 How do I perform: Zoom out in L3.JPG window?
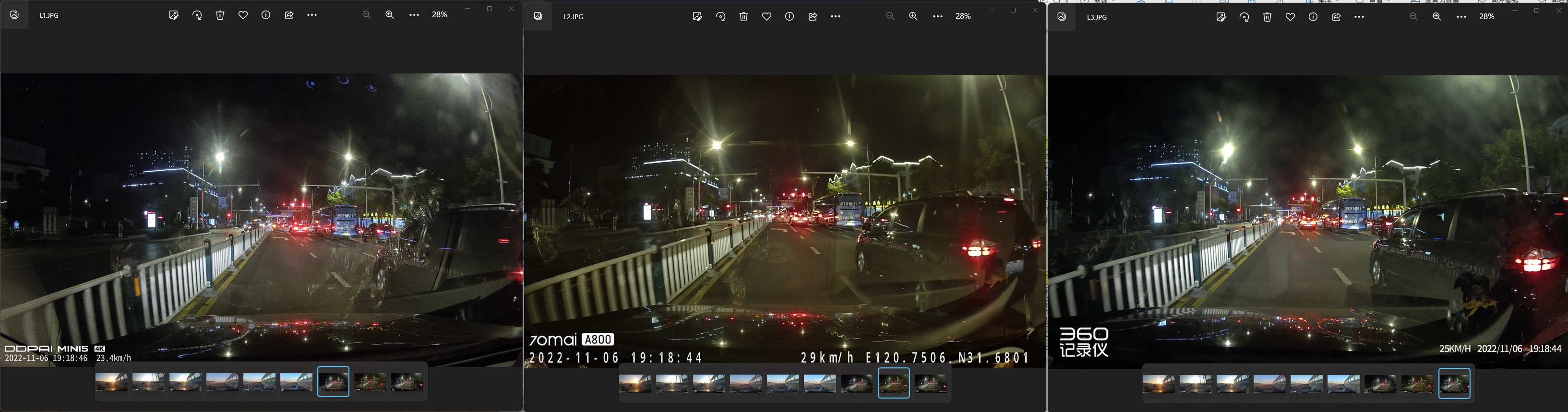coord(1413,17)
